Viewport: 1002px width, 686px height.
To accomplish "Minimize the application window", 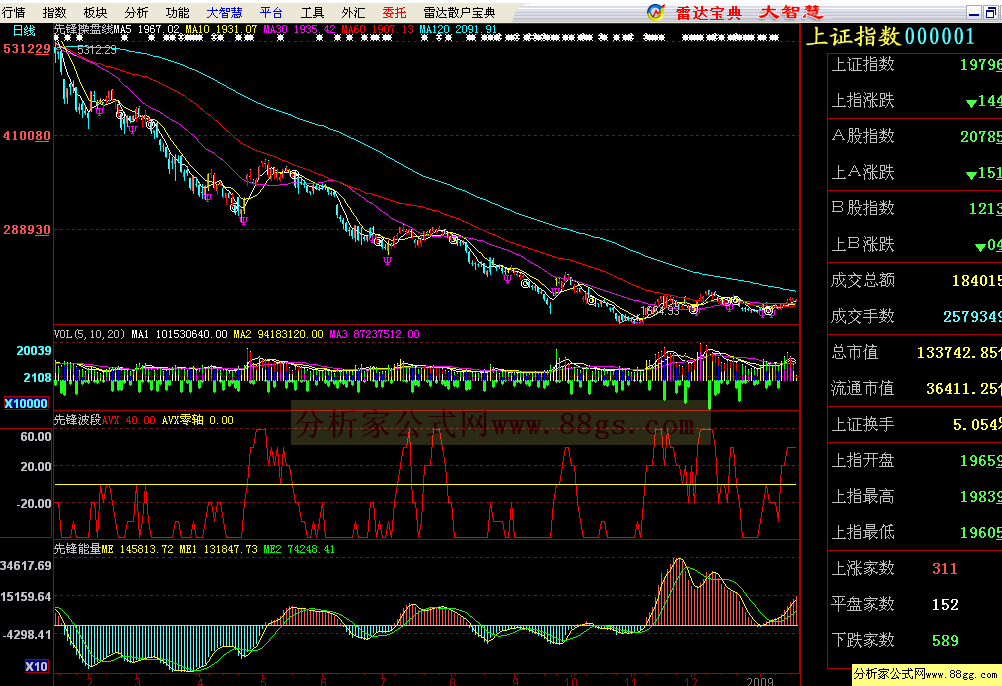I will coord(974,12).
